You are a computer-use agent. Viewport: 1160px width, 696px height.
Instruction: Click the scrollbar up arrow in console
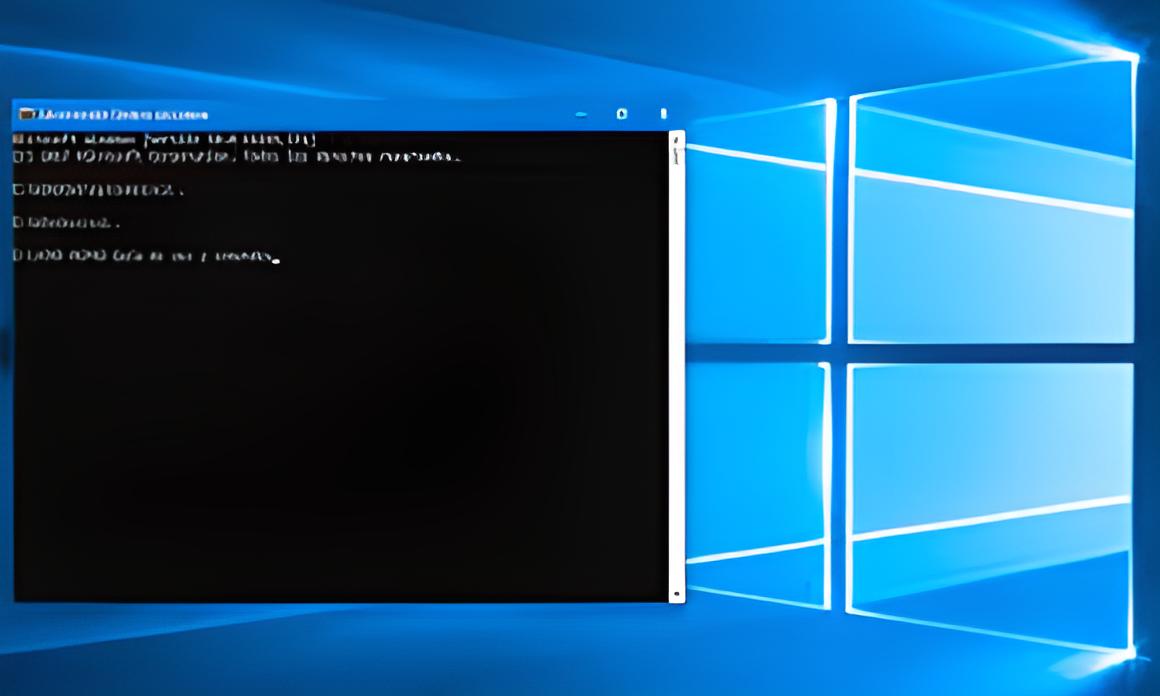pos(677,139)
